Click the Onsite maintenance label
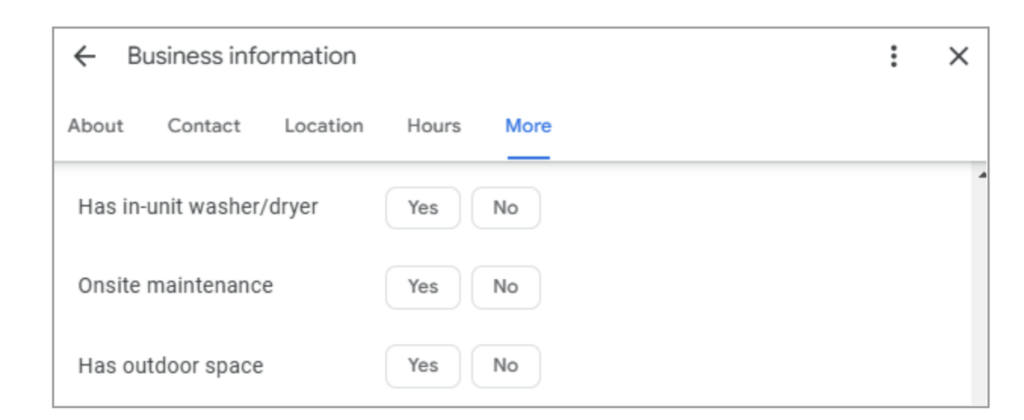Screen dimensions: 1024x420 [175, 286]
